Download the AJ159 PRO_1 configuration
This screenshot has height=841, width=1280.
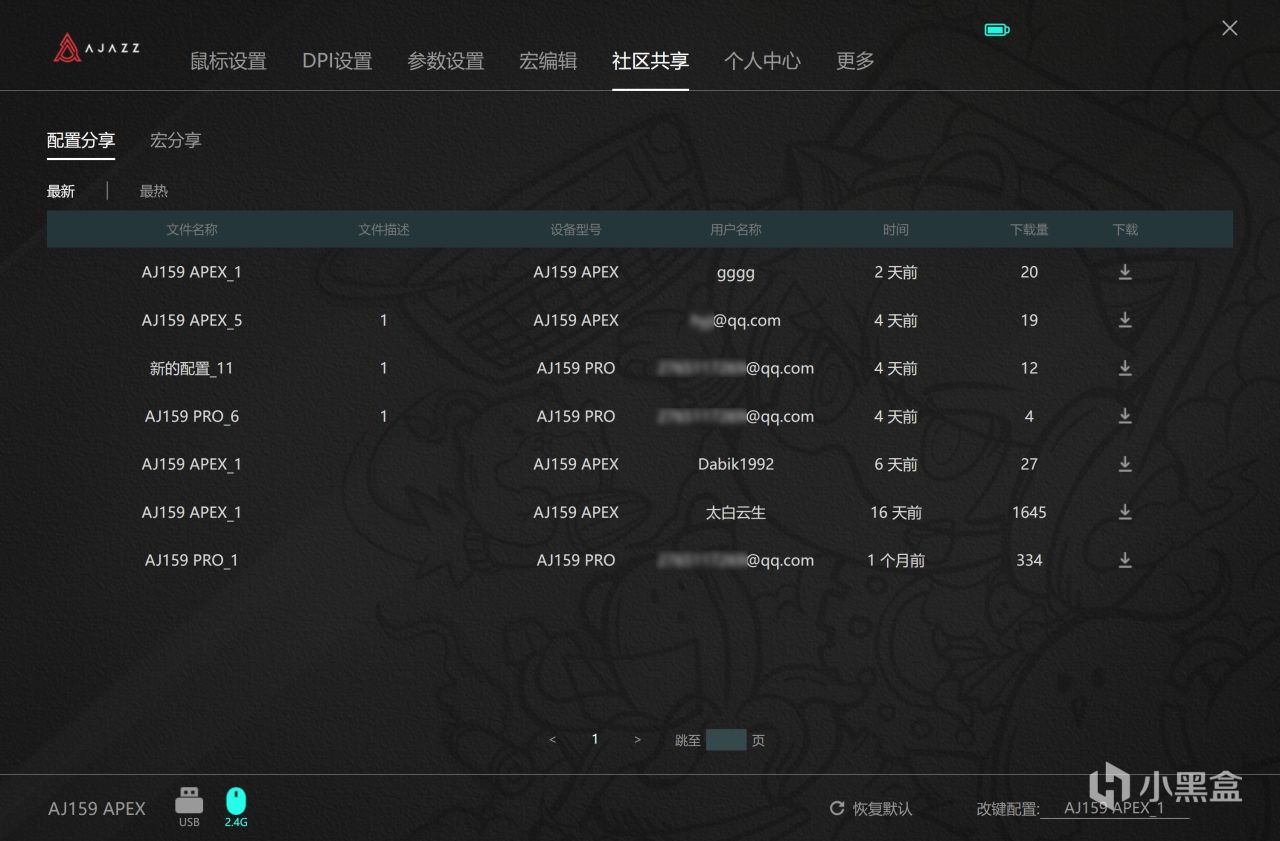tap(1125, 560)
